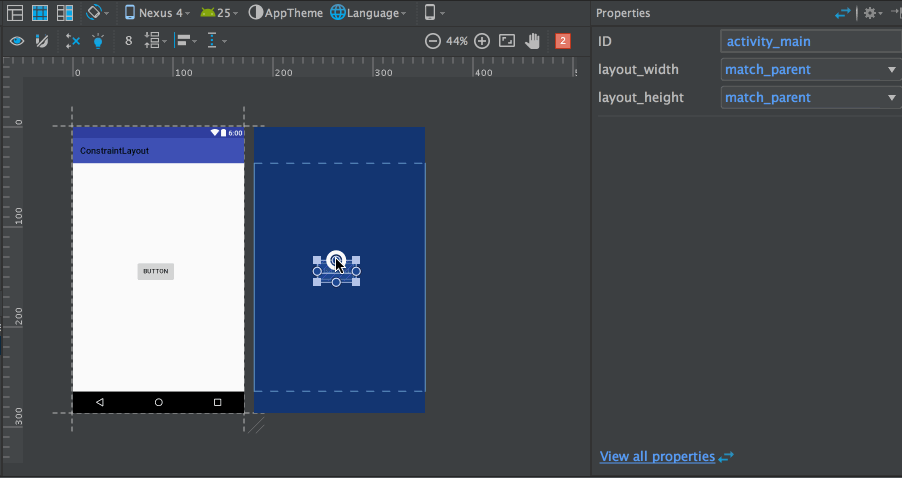Select the pan hand tool
The height and width of the screenshot is (478, 902).
[x=533, y=41]
